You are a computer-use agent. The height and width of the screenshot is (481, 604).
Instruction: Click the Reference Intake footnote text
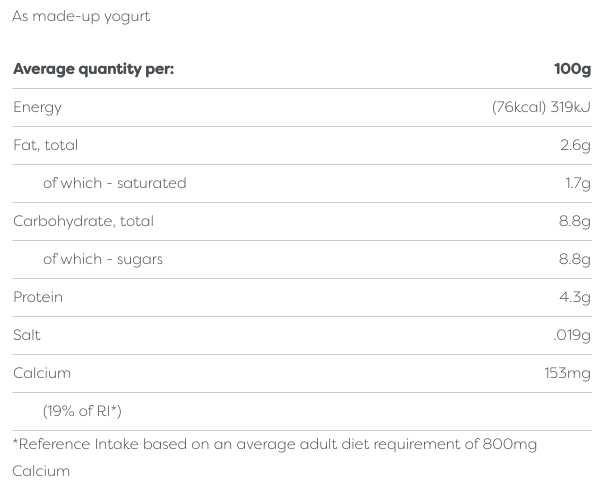(x=274, y=444)
